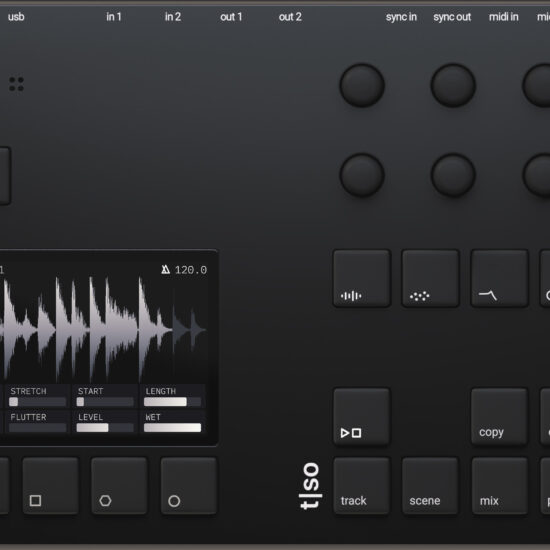Hit the play/stop pad button
550x550 pixels.
[x=362, y=416]
